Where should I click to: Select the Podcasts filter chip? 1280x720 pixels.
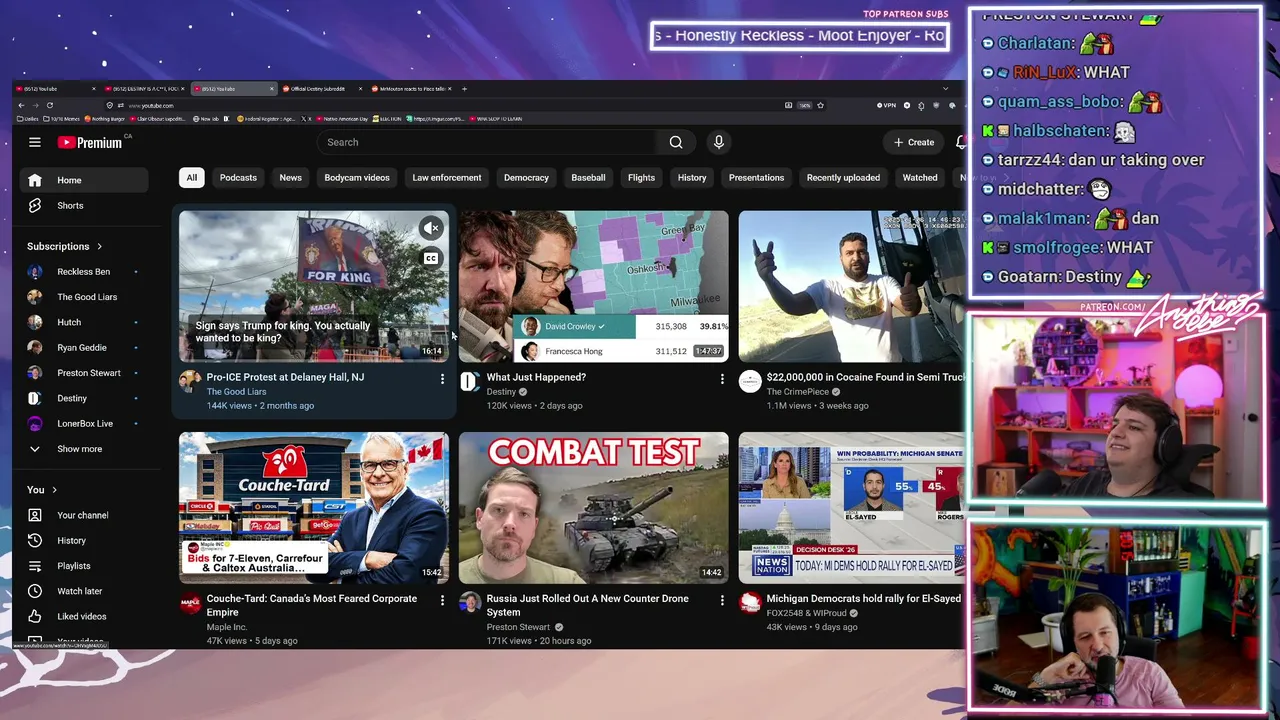click(238, 178)
